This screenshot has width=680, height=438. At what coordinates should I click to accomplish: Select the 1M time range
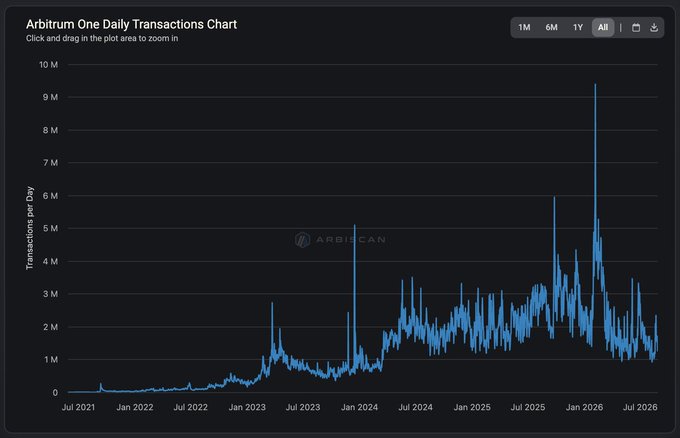click(524, 27)
